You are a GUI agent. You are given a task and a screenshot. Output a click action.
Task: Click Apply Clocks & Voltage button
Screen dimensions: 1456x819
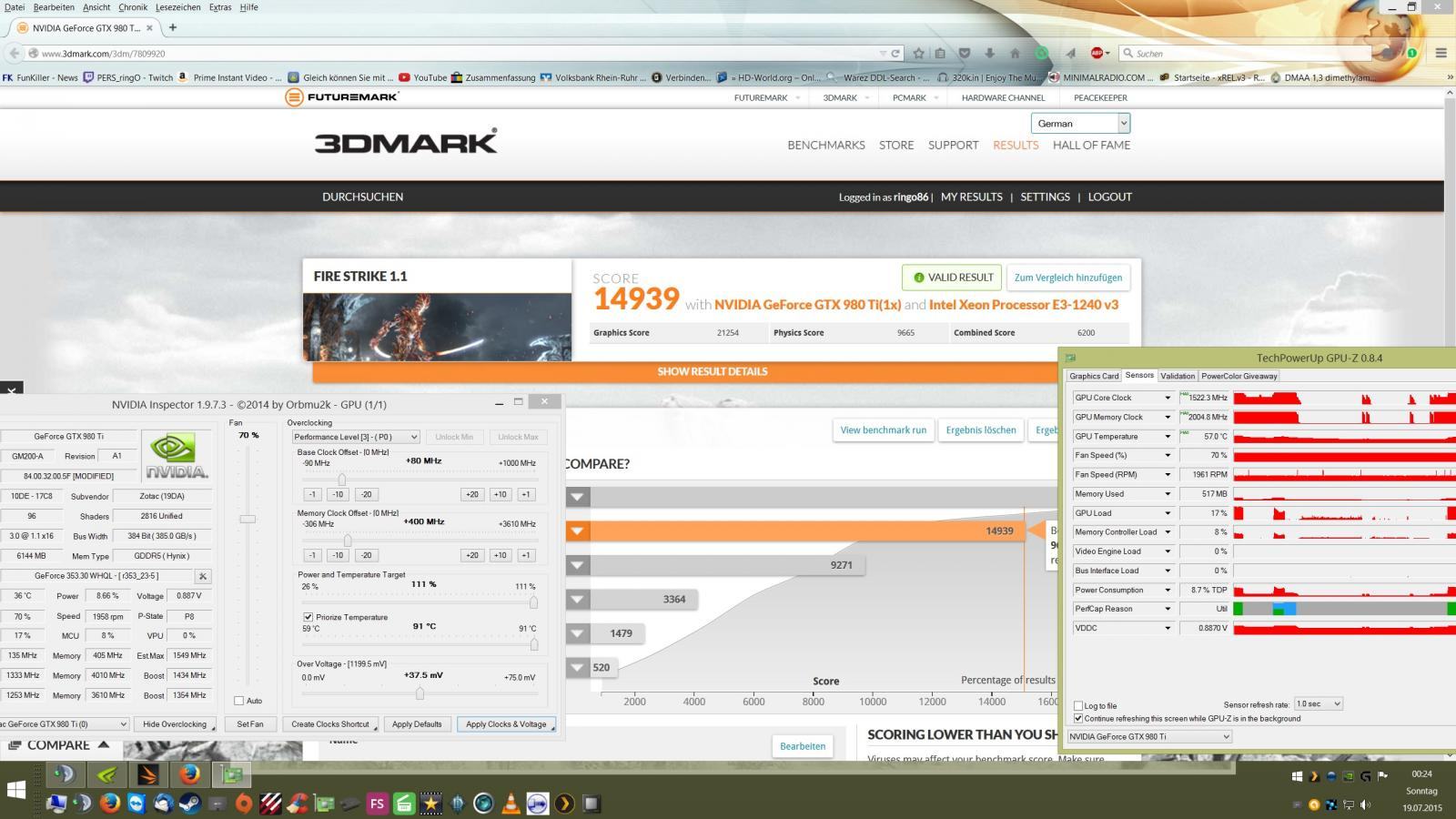506,724
